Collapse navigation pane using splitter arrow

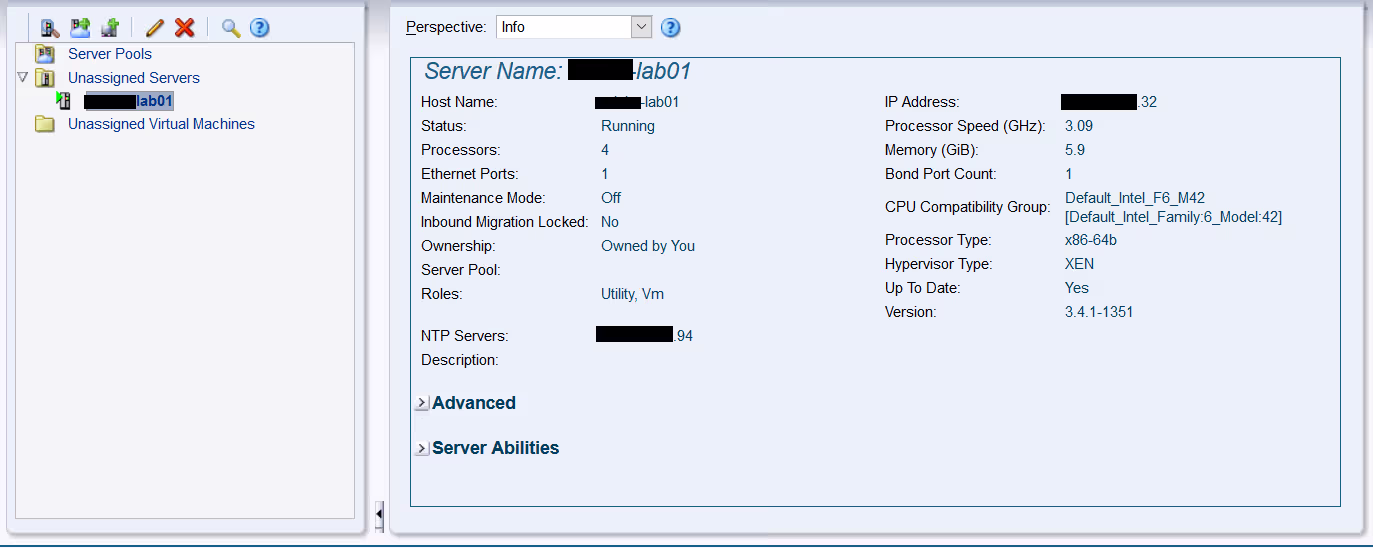380,515
